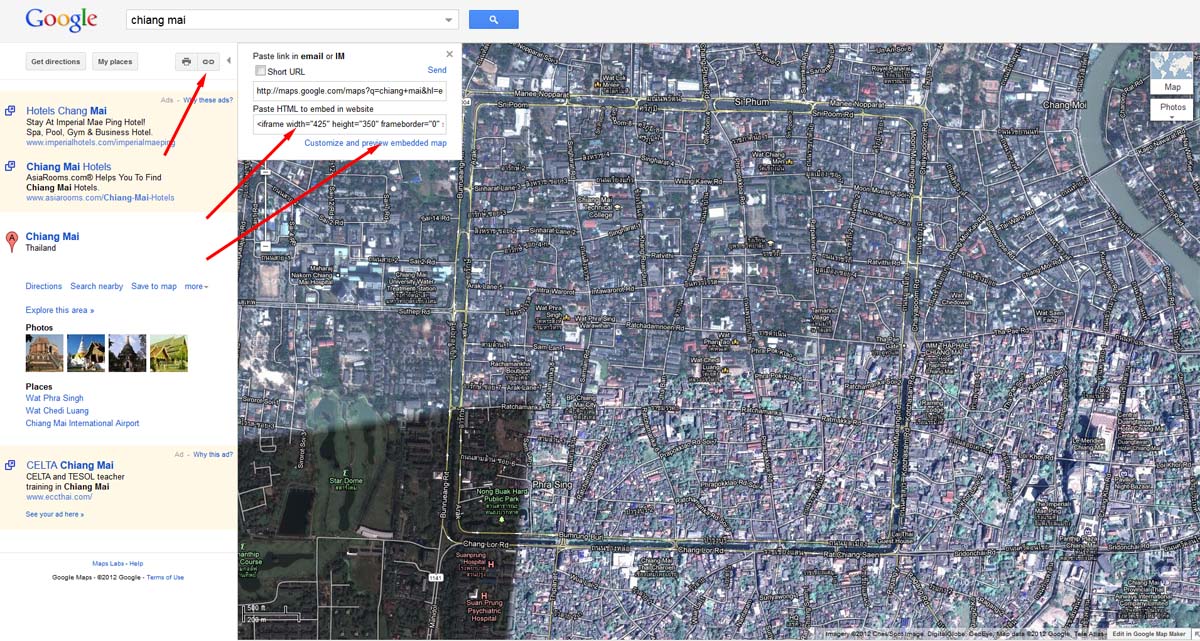
Task: Open Terms of Use footer link
Action: (165, 577)
